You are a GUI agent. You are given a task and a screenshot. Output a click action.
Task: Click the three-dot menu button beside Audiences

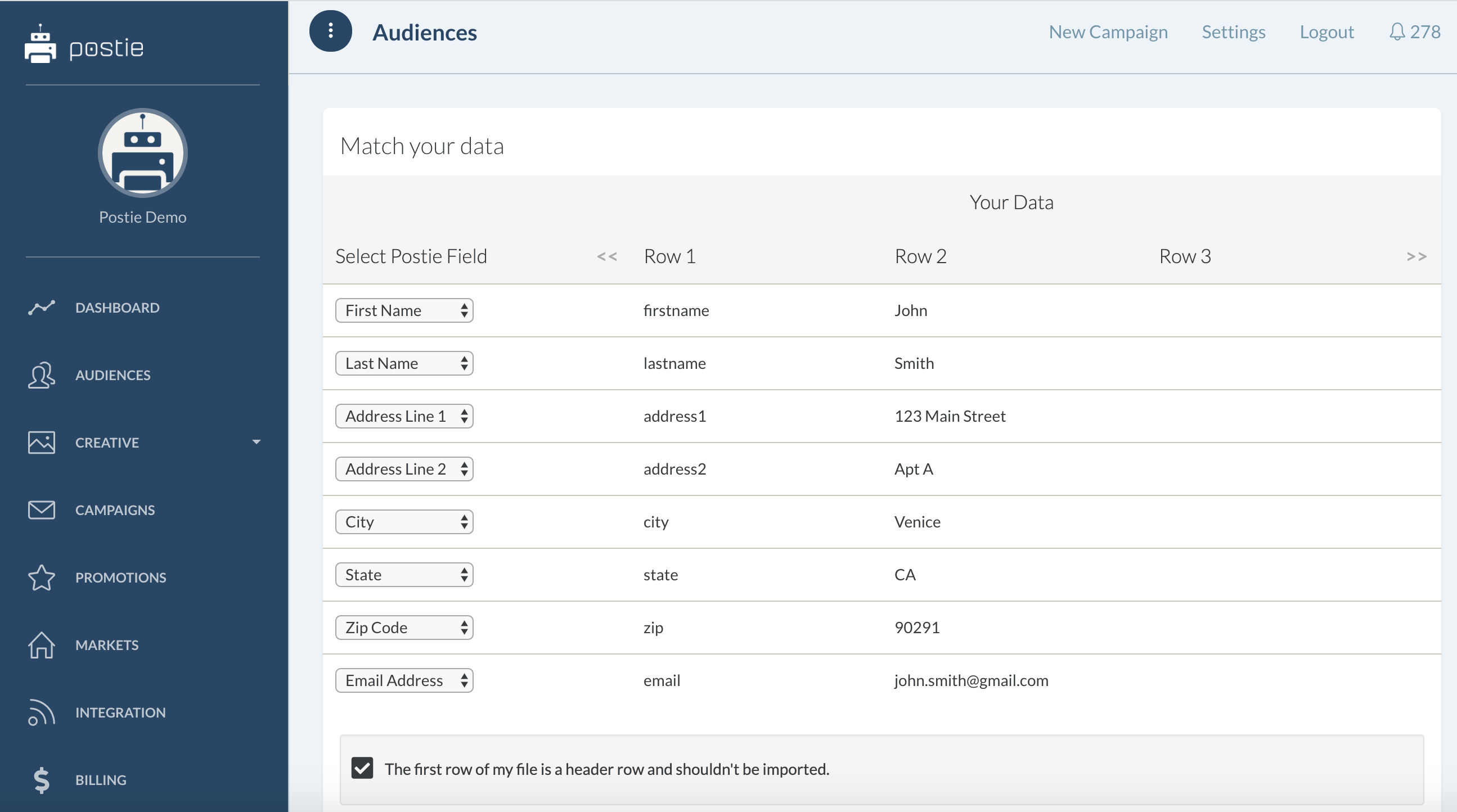pos(330,31)
